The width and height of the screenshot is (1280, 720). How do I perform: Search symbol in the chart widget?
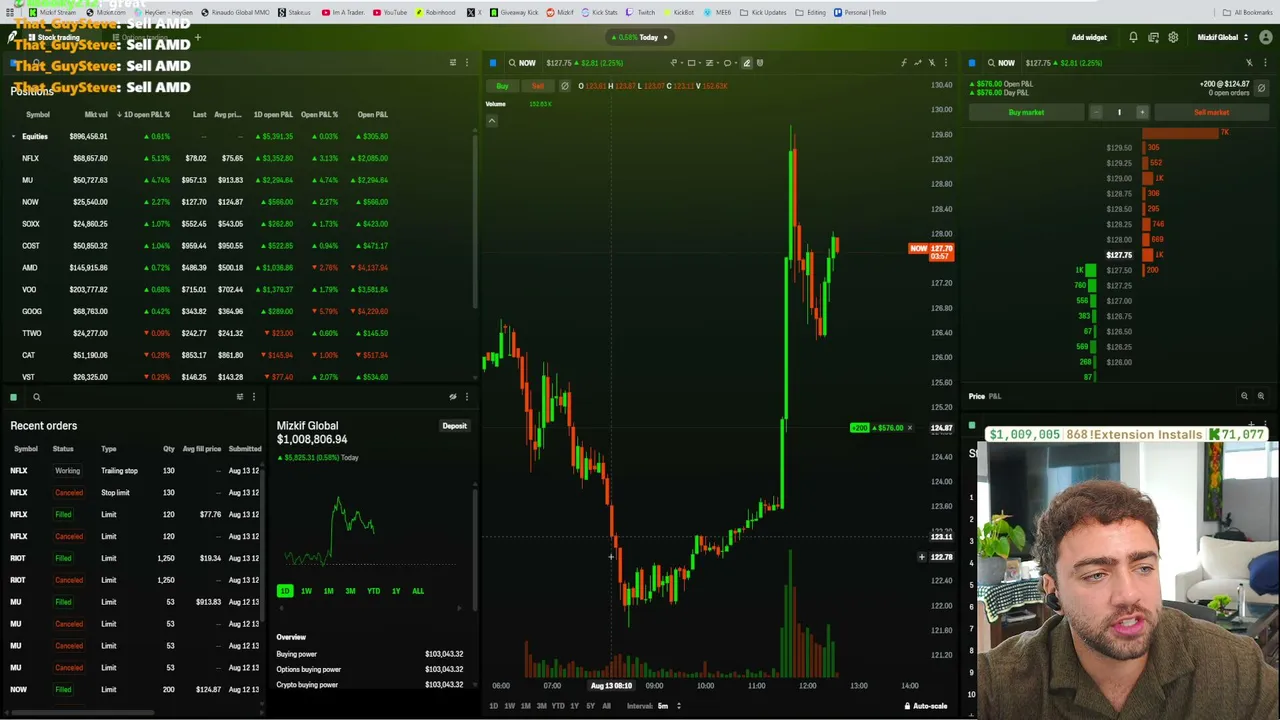523,63
